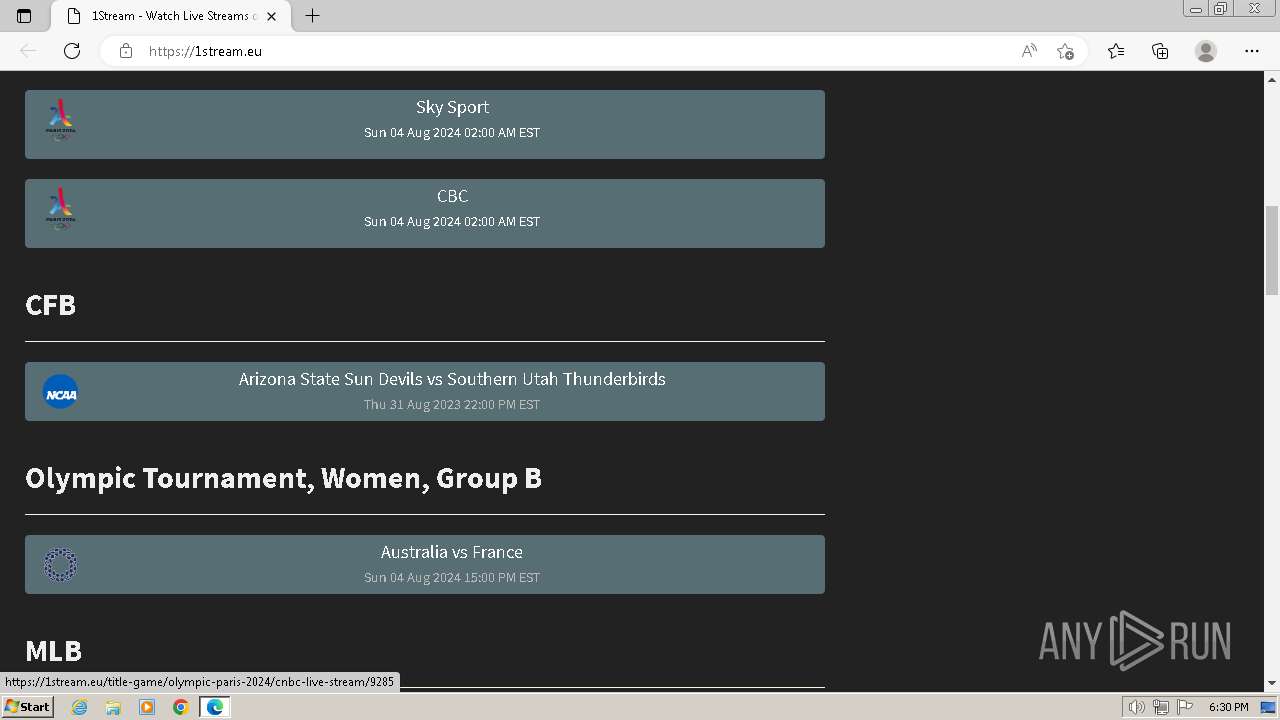Open the browser profile icon

coord(1206,51)
